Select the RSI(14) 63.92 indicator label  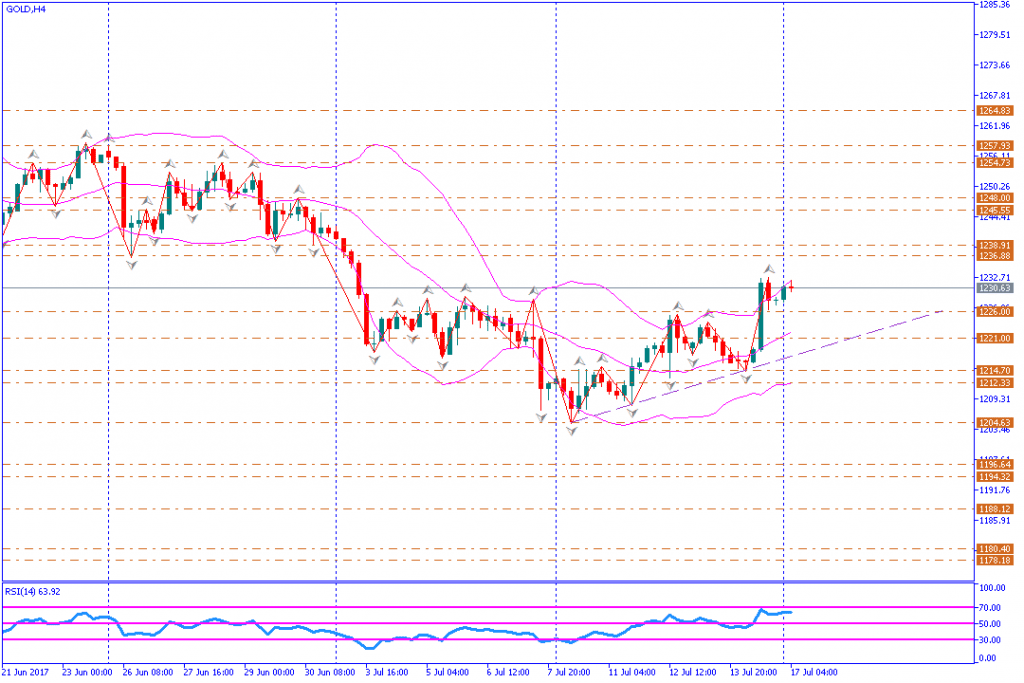tap(33, 591)
